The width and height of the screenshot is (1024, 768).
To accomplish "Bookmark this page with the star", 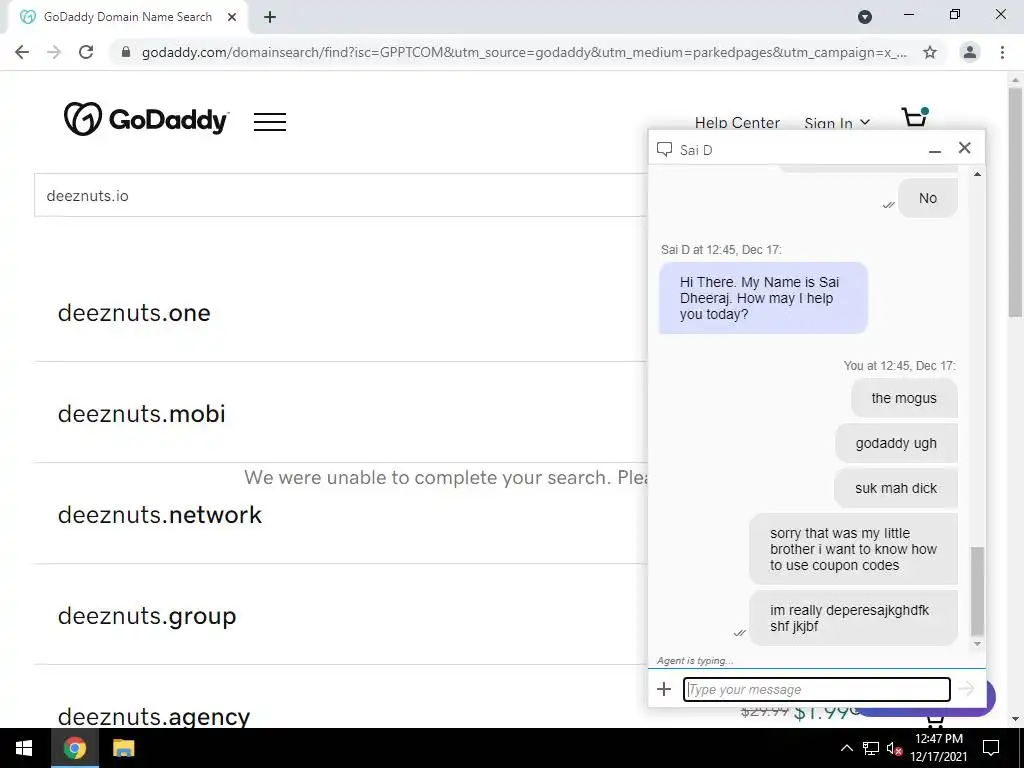I will (930, 52).
